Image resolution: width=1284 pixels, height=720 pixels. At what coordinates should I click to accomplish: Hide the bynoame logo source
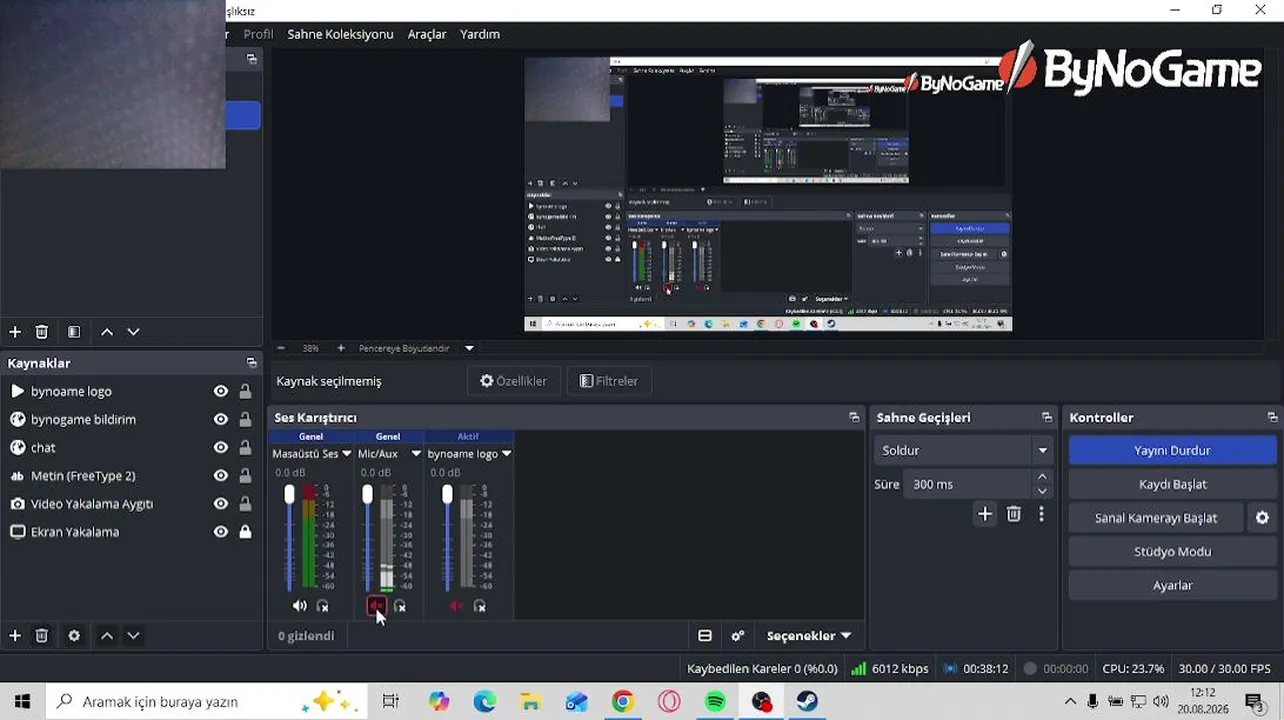click(221, 392)
